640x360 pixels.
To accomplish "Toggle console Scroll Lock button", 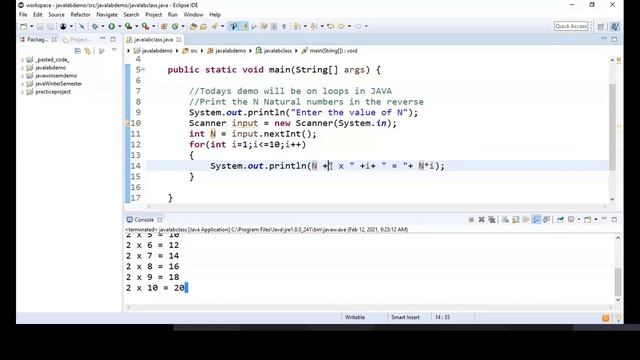I will click(x=516, y=220).
